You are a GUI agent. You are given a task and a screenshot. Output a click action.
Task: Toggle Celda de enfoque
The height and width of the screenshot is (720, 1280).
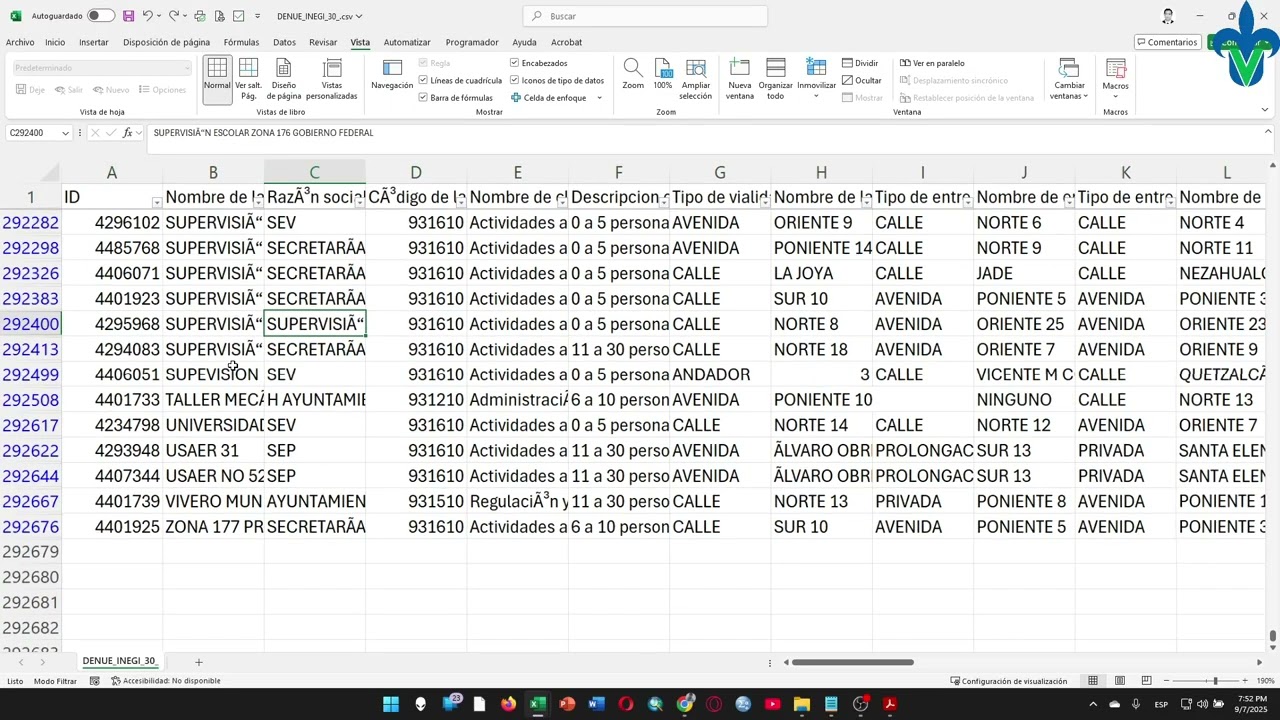[x=549, y=98]
